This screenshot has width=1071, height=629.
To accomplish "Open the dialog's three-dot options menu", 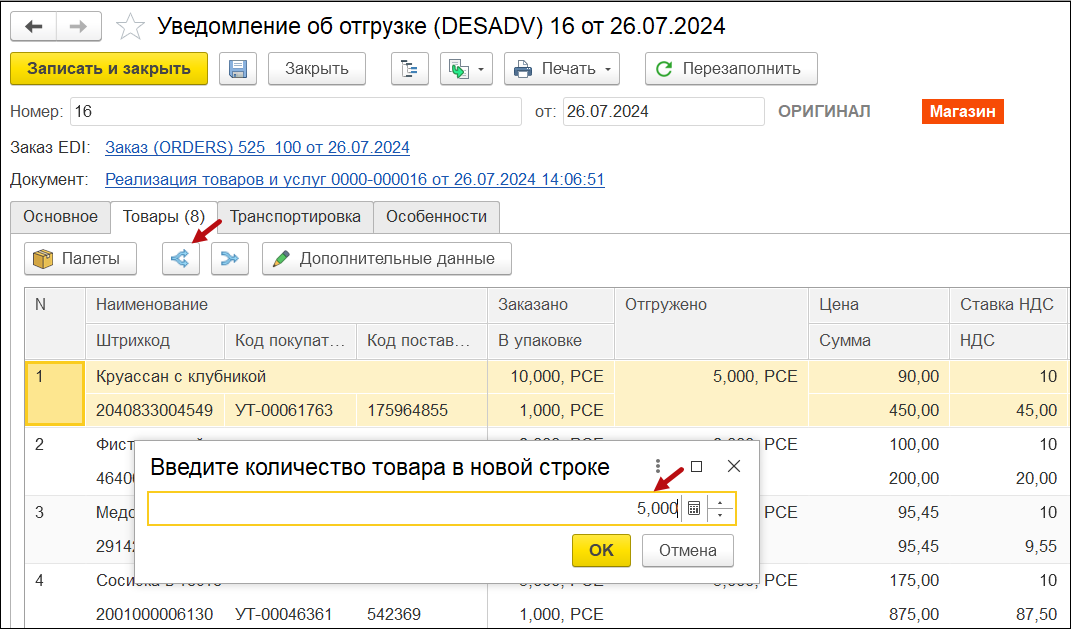I will 658,466.
